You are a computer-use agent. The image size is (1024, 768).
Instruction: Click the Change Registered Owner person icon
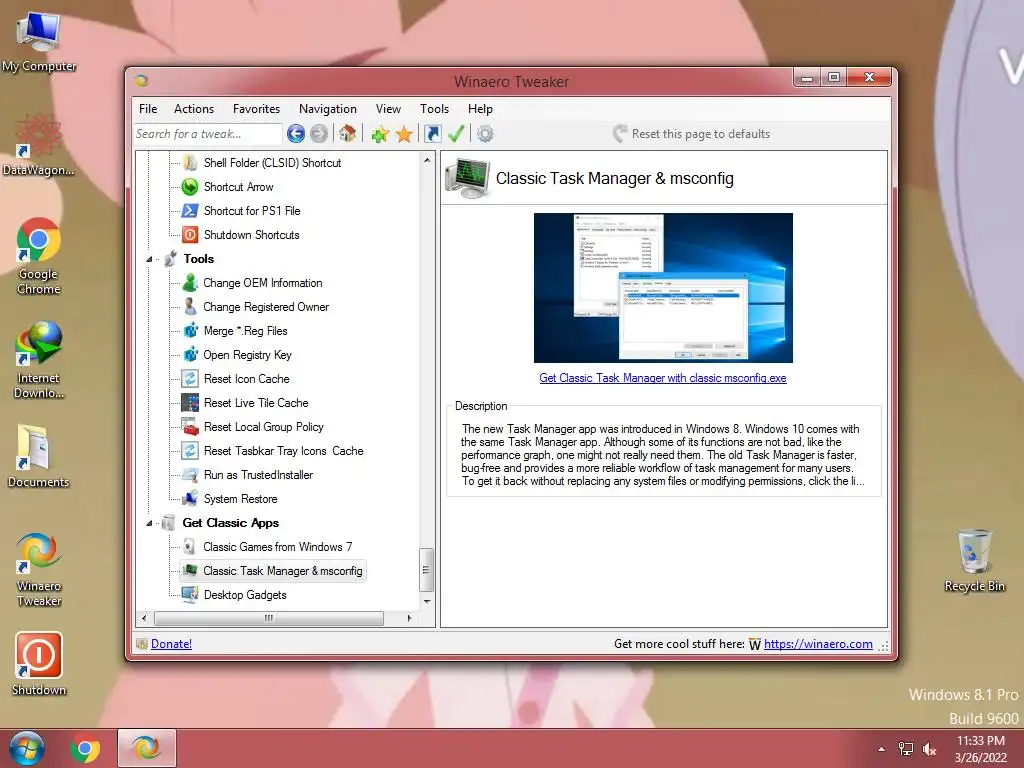(190, 306)
